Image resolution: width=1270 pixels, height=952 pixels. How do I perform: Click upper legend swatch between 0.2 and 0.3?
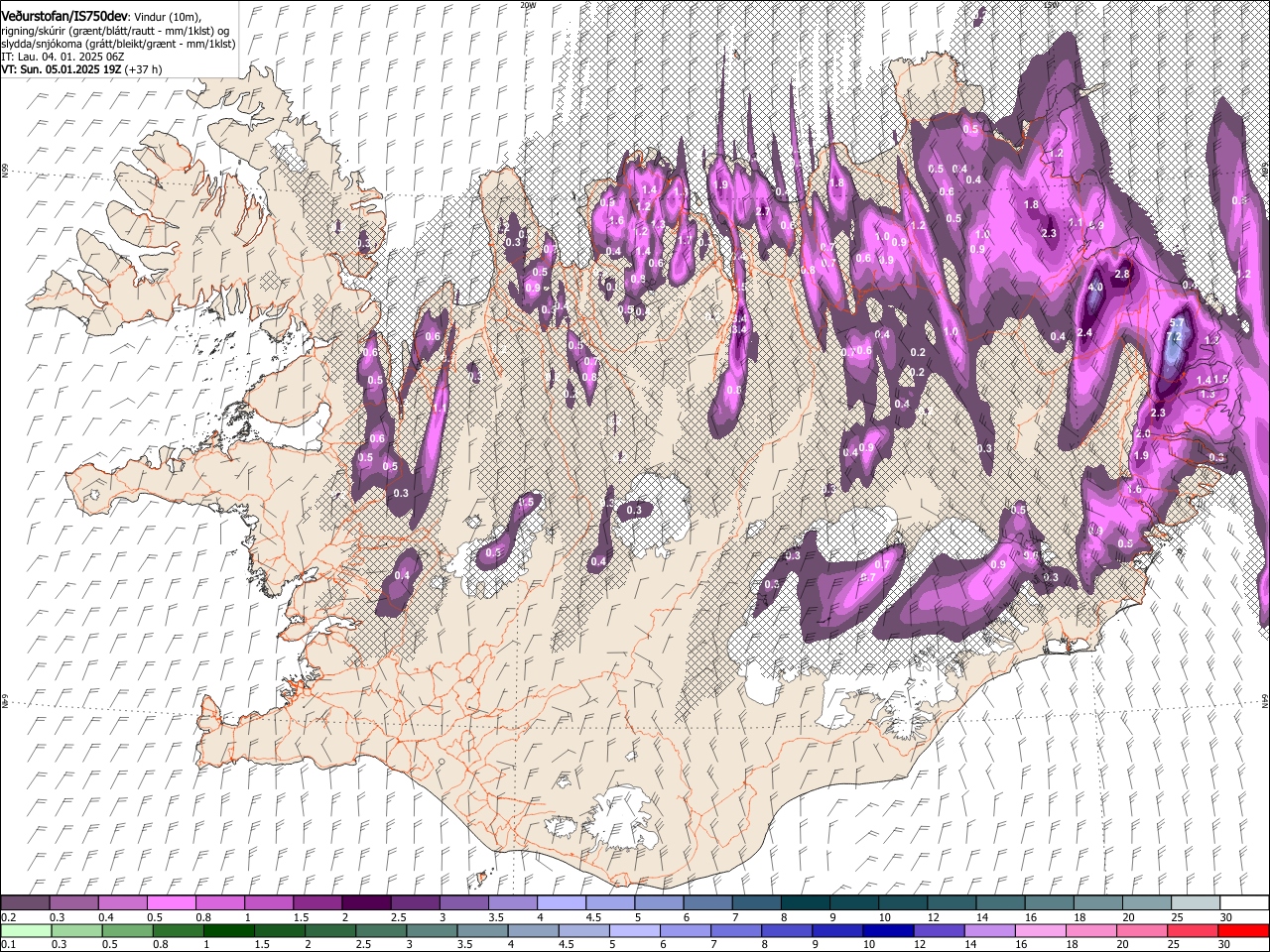tap(26, 903)
